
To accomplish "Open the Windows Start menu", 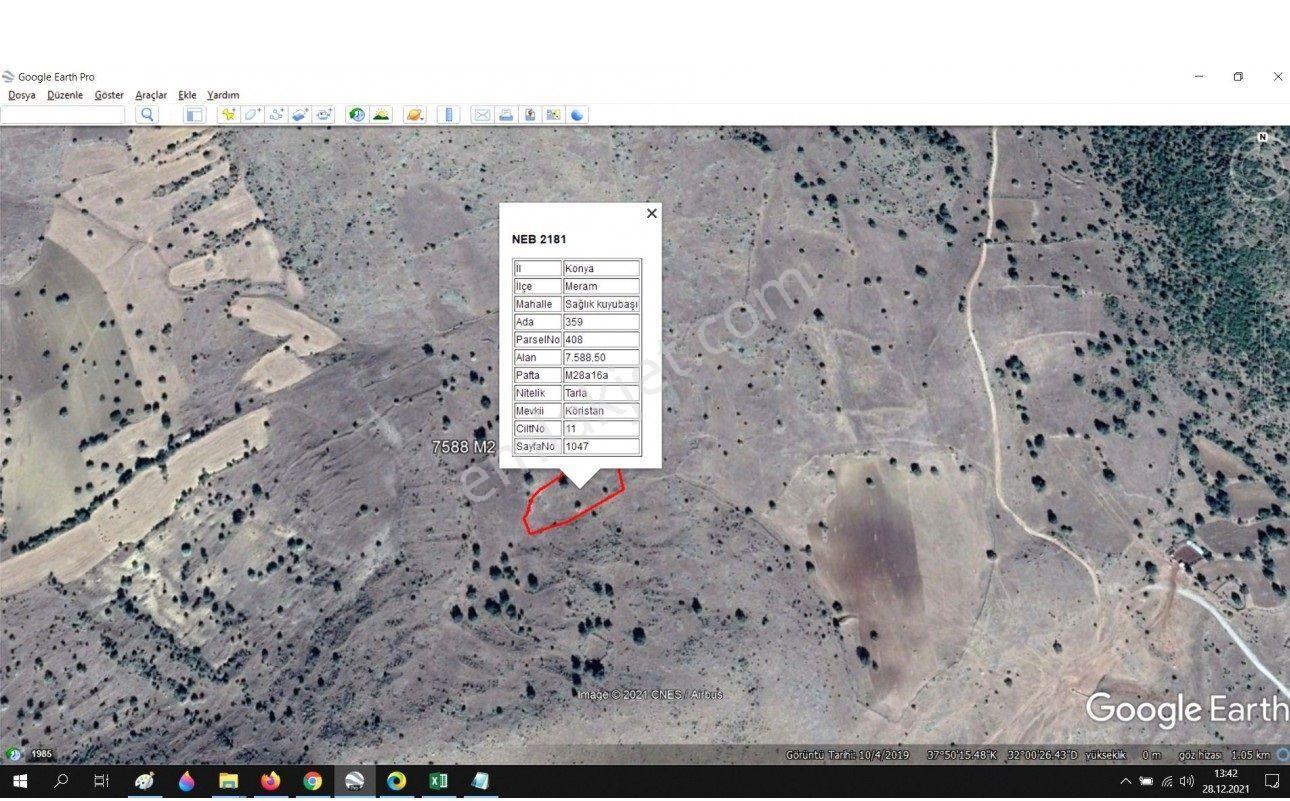I will [19, 781].
